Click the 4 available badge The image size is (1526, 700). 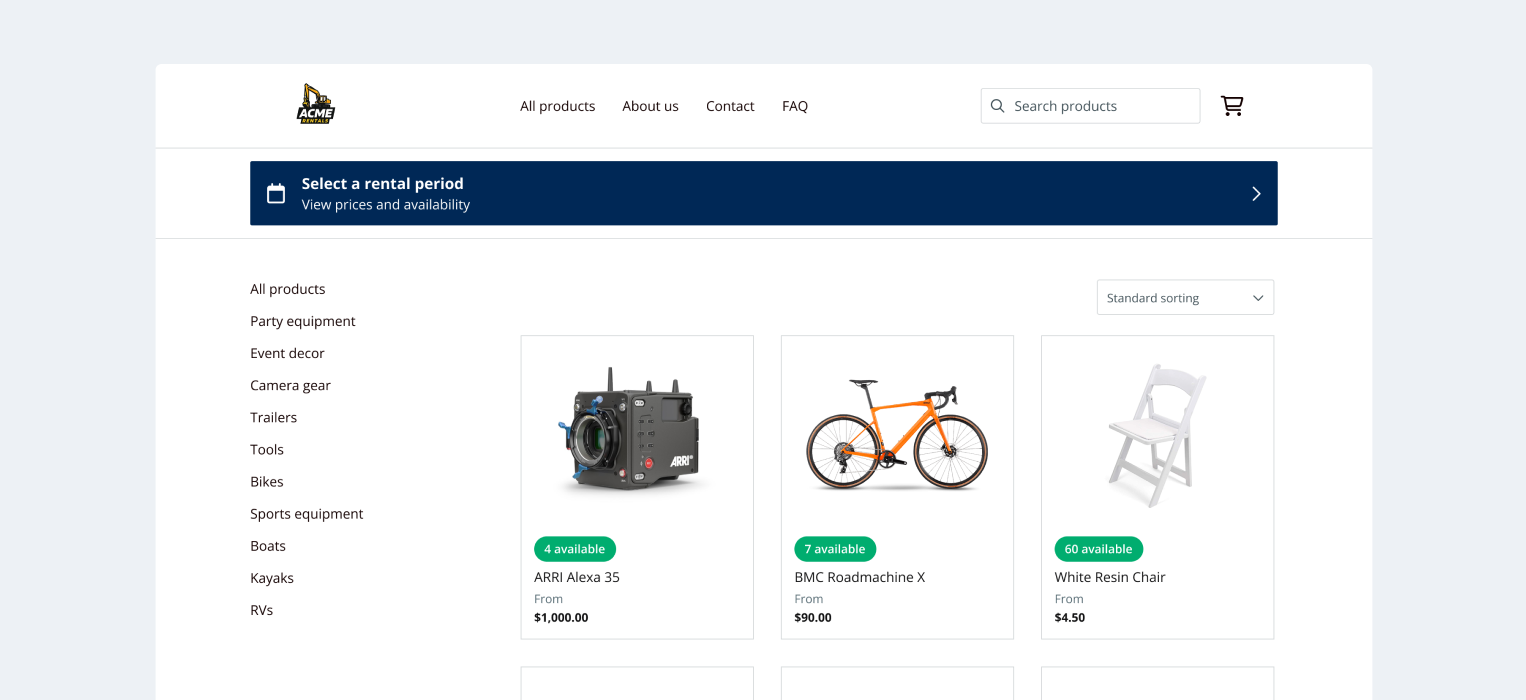pos(575,549)
